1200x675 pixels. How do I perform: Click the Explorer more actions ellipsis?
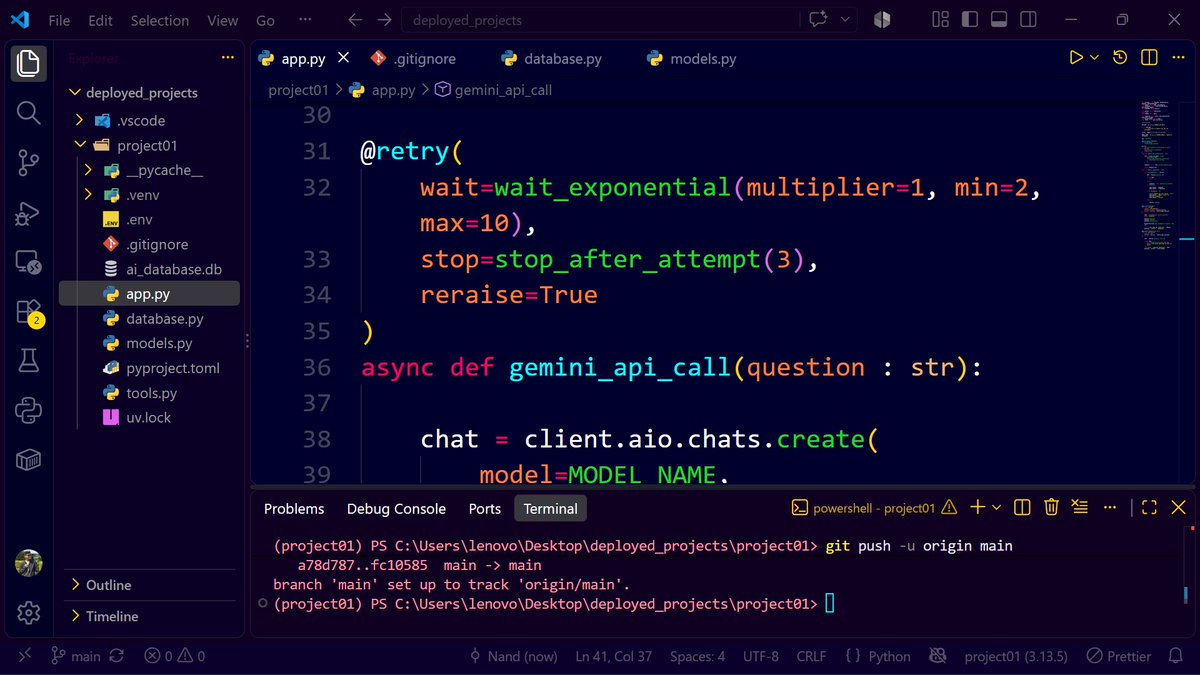click(228, 58)
